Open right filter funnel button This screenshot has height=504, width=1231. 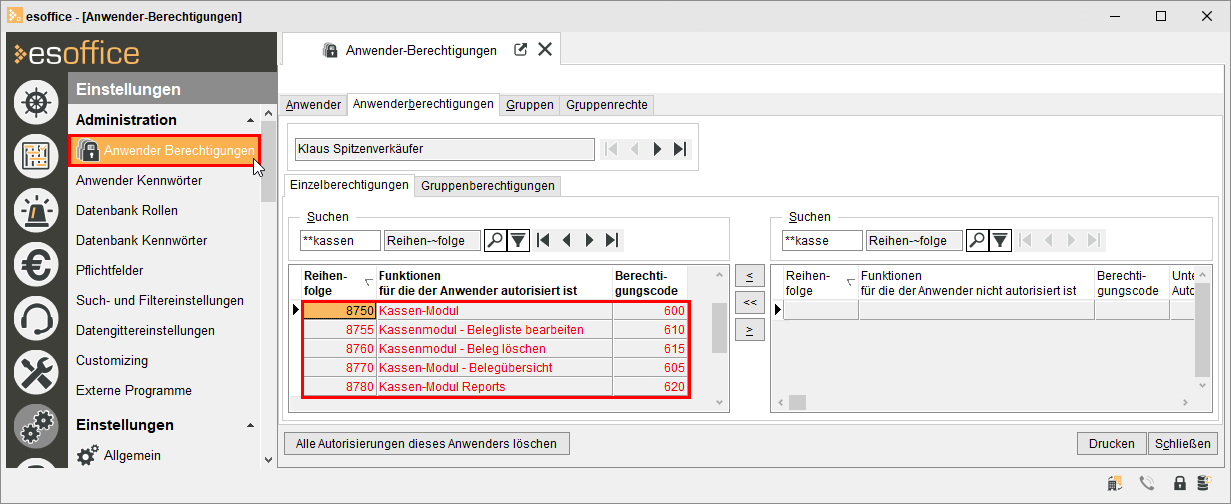coord(1000,240)
